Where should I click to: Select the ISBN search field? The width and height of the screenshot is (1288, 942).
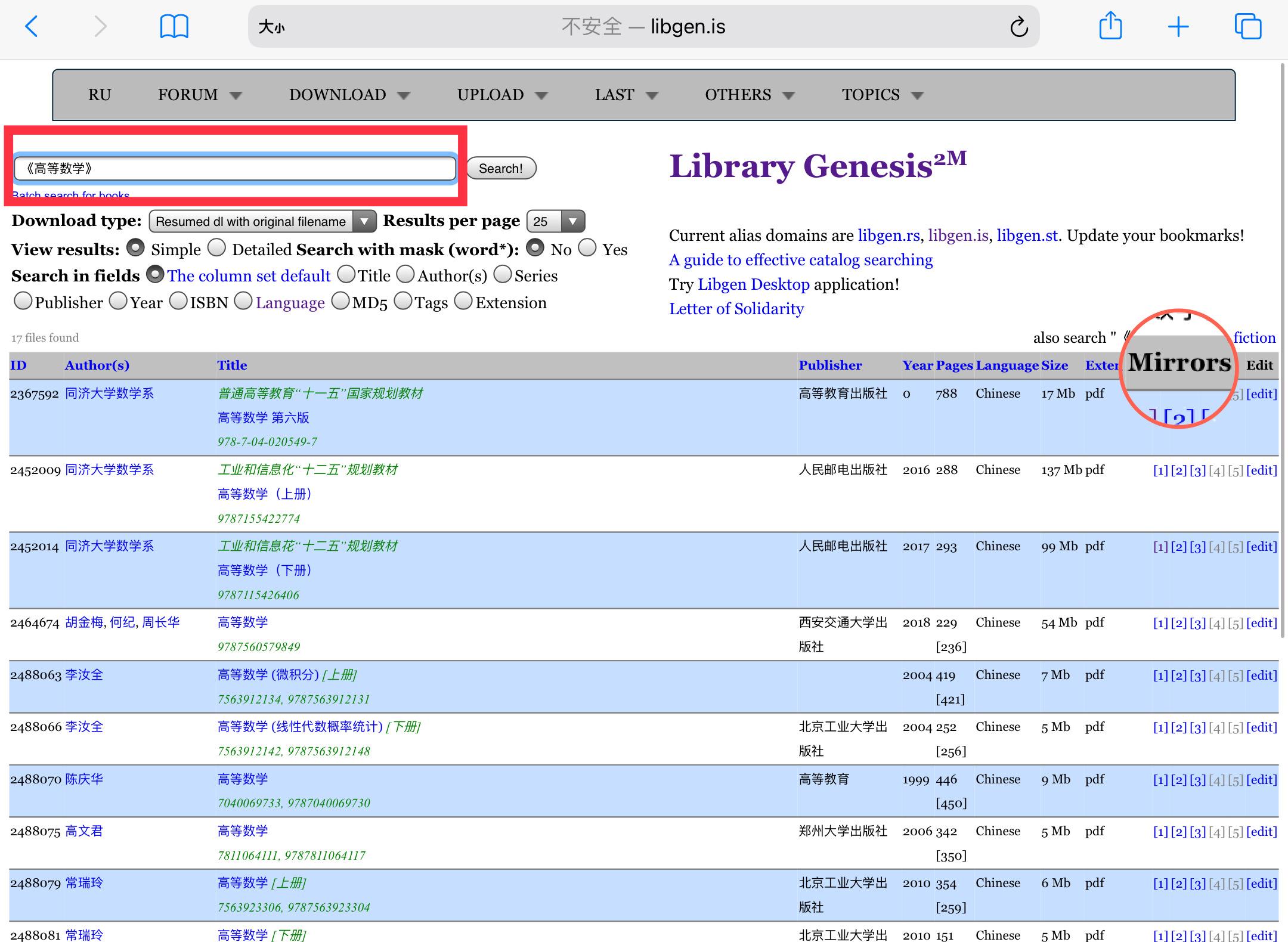click(x=178, y=301)
